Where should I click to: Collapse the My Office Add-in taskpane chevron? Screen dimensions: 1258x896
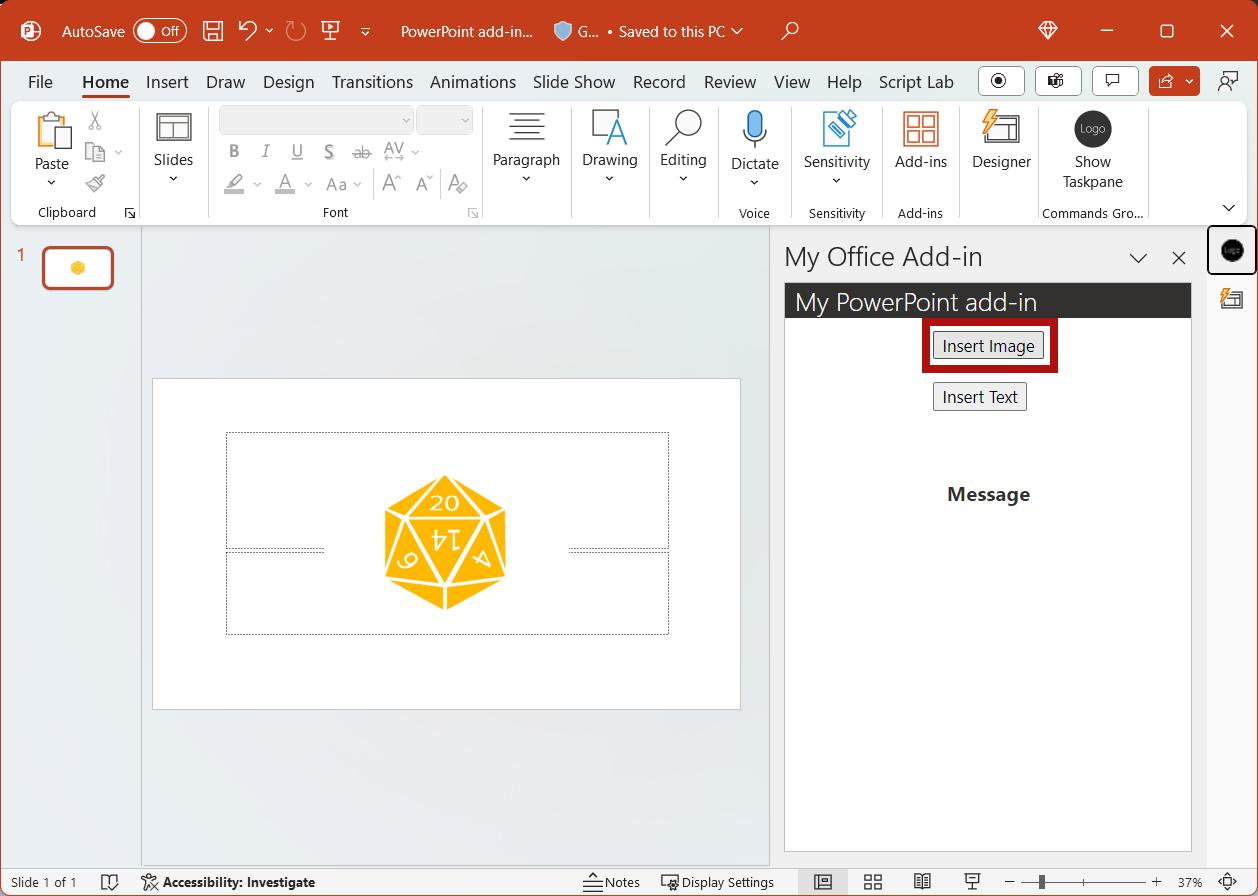pyautogui.click(x=1138, y=258)
